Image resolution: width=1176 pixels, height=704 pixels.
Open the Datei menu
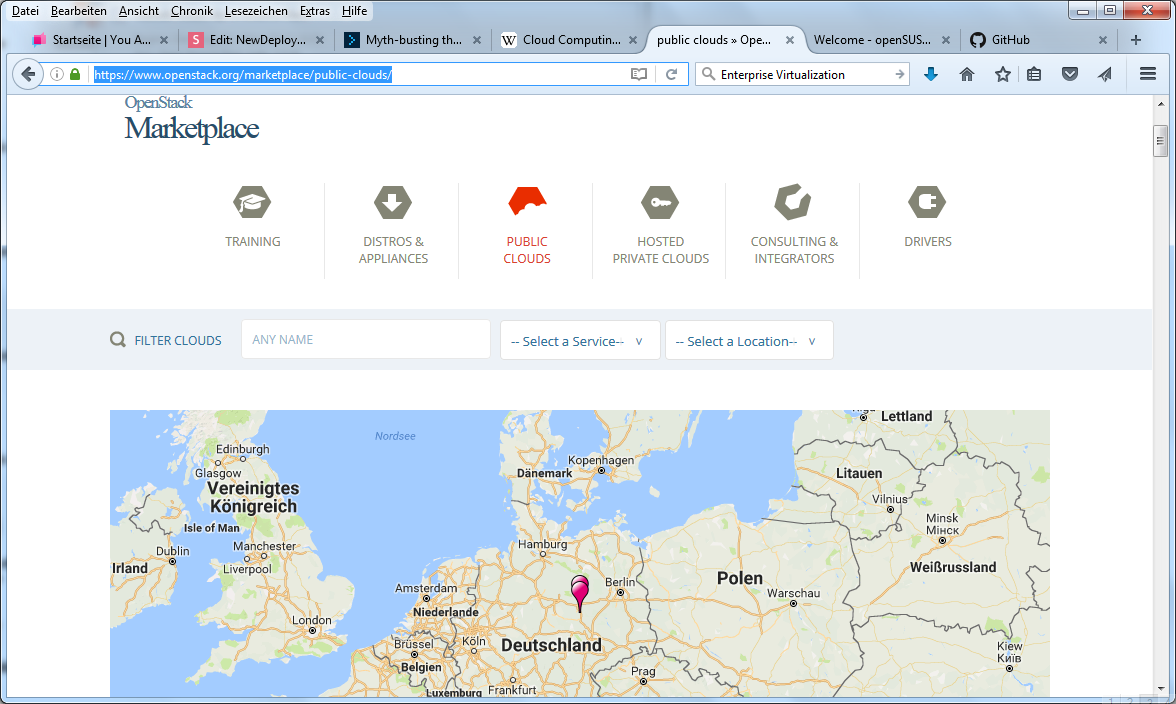25,10
